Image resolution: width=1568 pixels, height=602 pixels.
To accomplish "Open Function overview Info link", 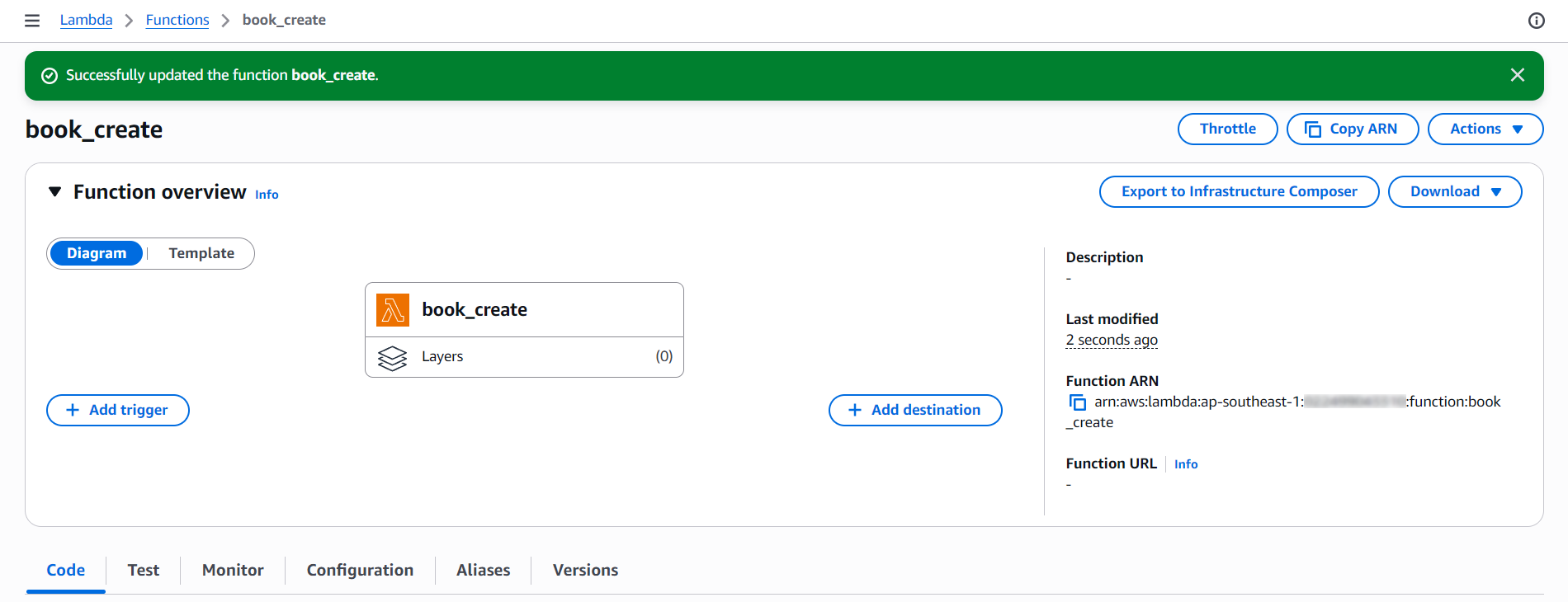I will (267, 195).
